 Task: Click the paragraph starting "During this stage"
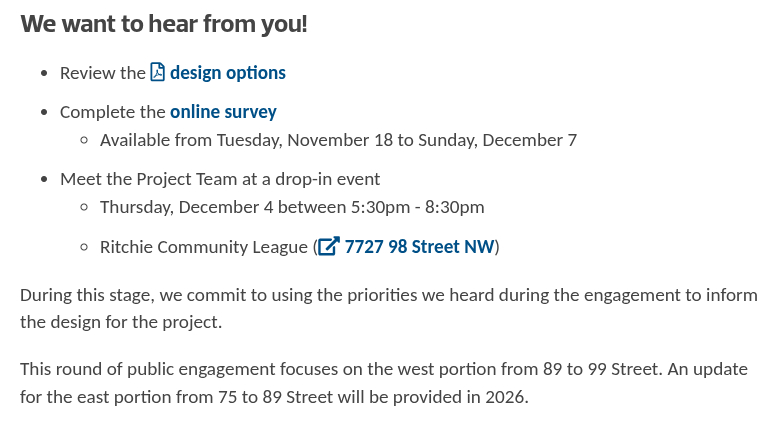point(389,309)
